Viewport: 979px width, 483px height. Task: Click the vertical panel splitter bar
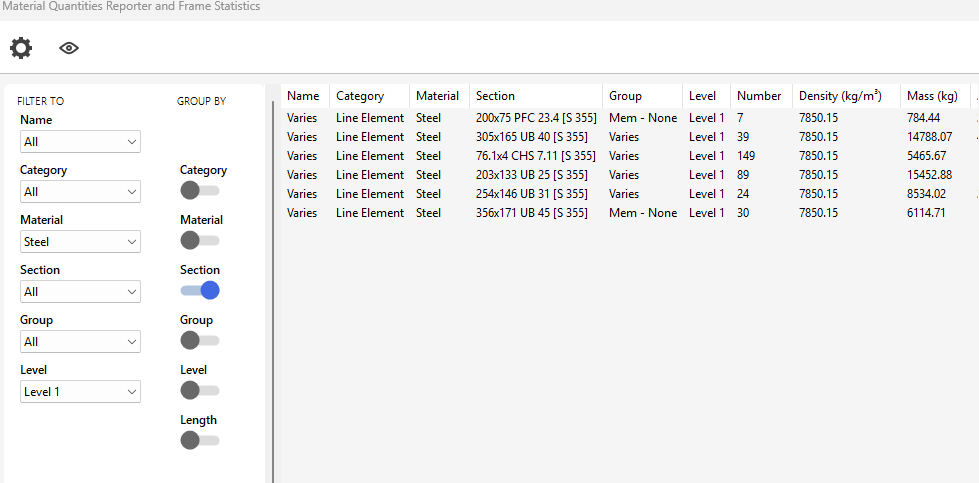pyautogui.click(x=273, y=291)
